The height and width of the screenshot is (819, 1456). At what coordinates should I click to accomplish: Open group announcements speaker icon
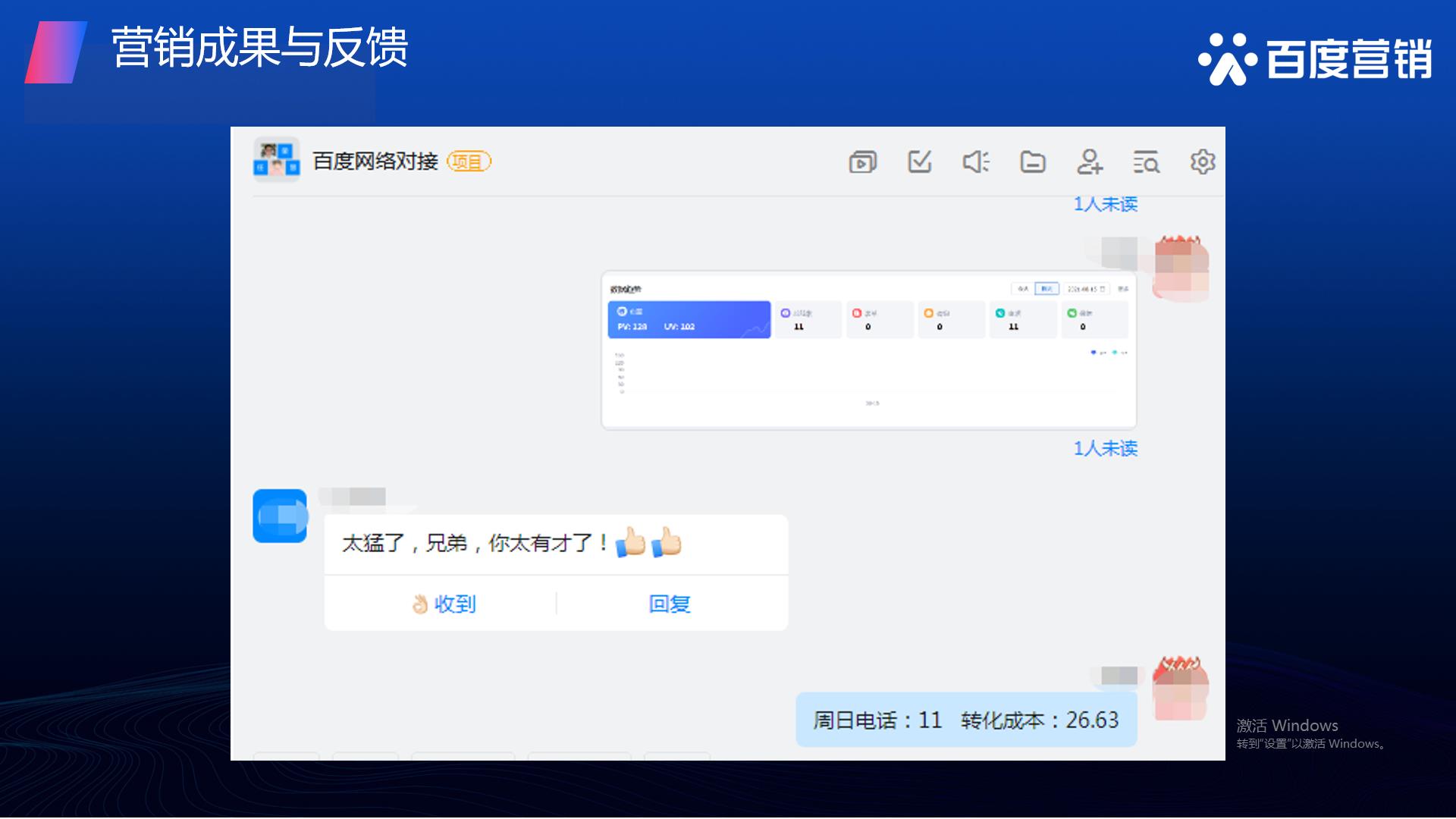[976, 162]
